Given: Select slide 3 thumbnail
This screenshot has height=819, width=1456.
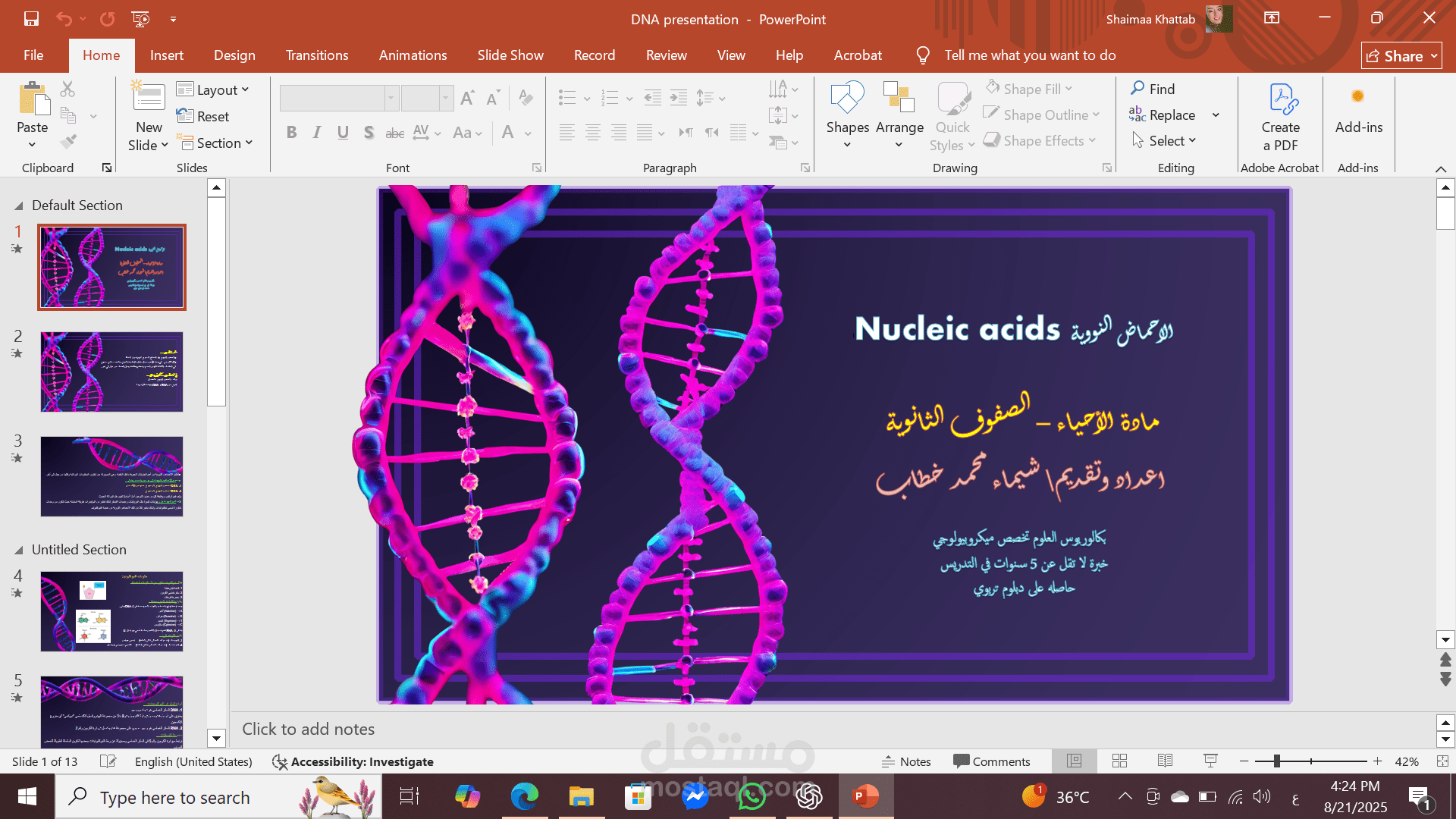Looking at the screenshot, I should [x=111, y=476].
